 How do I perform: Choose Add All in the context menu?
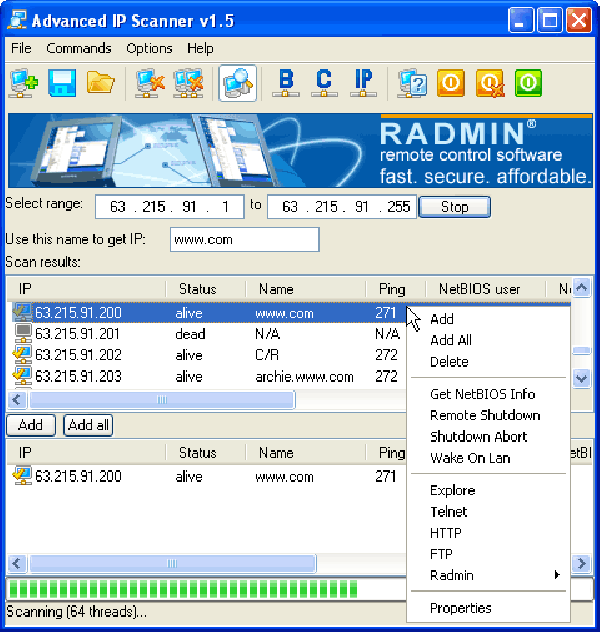point(488,340)
